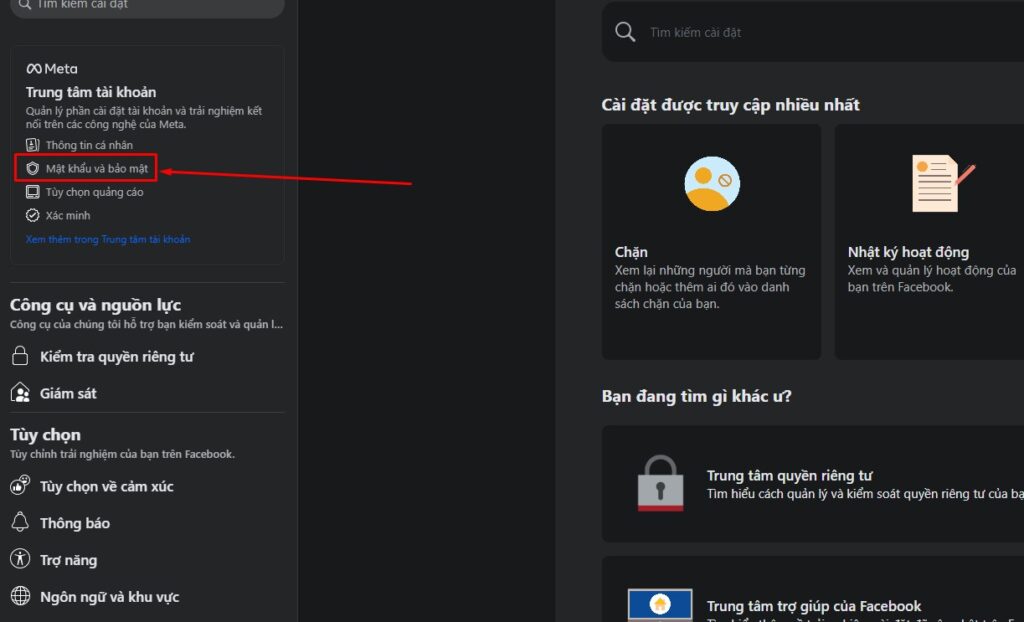The height and width of the screenshot is (622, 1024).
Task: Select the blocked-user icon on the Chặn card
Action: pos(711,183)
